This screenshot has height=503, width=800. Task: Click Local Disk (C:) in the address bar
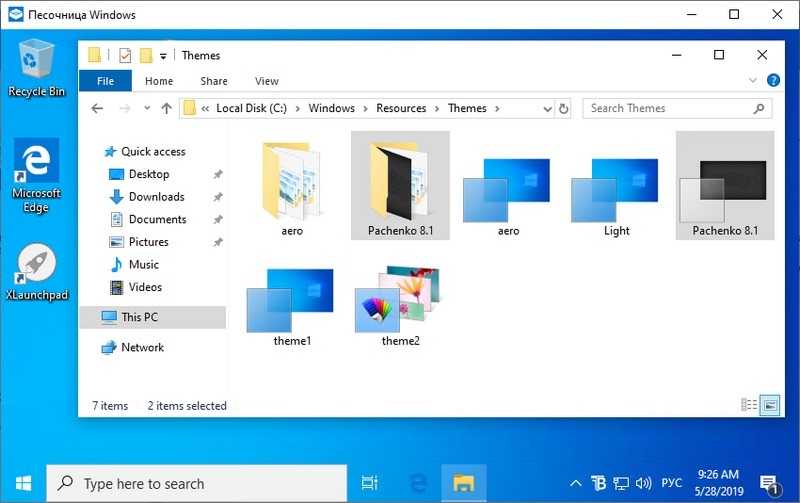[252, 108]
